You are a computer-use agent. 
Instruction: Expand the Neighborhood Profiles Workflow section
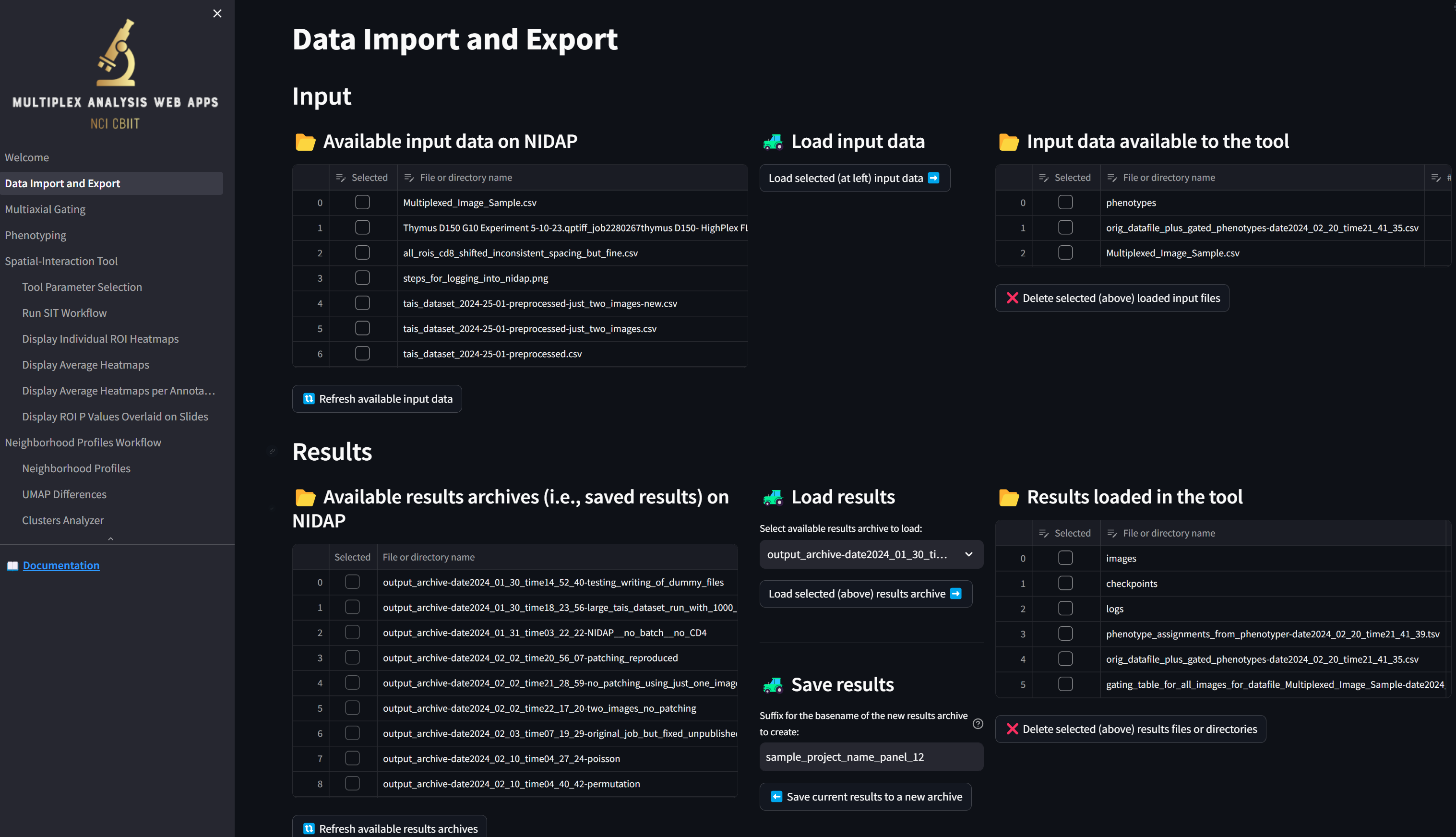pos(83,442)
